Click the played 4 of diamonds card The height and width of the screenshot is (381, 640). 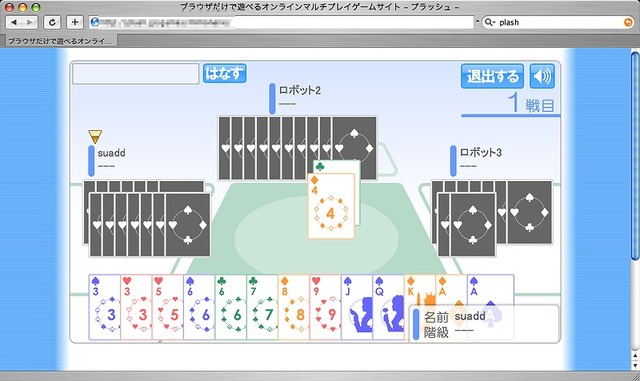tap(331, 206)
